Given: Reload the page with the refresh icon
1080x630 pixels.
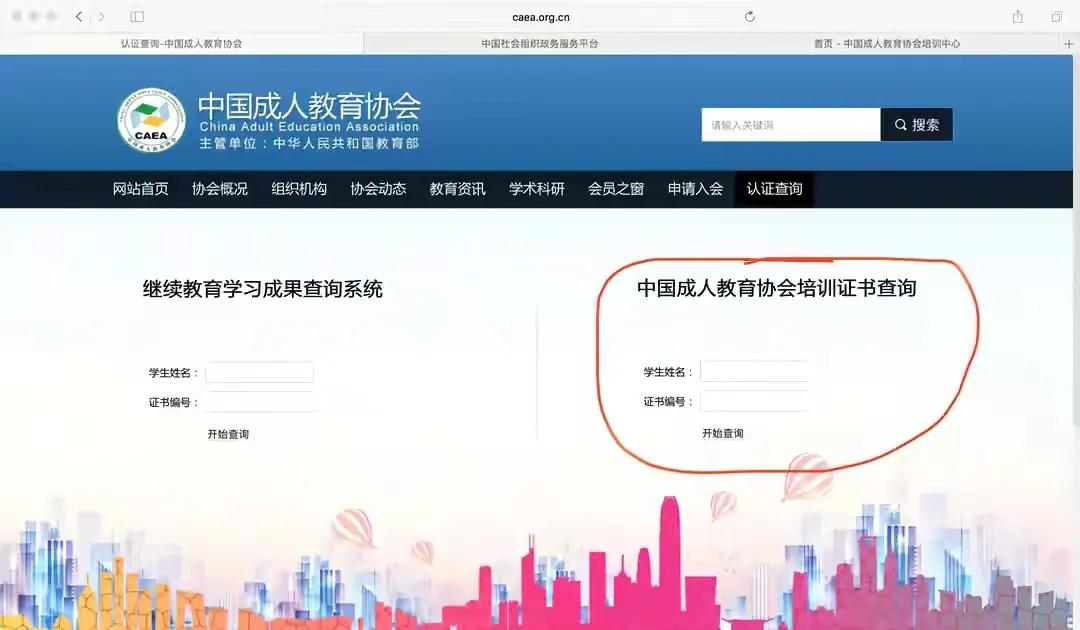Looking at the screenshot, I should click(x=750, y=16).
